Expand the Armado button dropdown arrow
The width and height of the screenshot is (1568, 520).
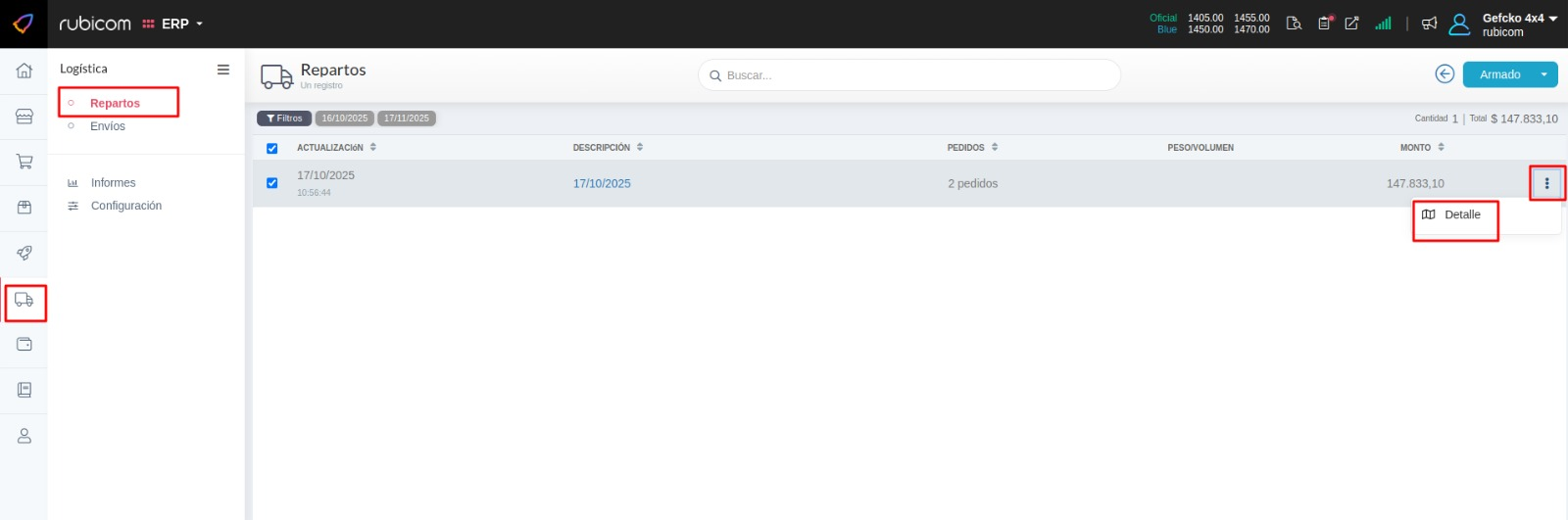tap(1544, 74)
